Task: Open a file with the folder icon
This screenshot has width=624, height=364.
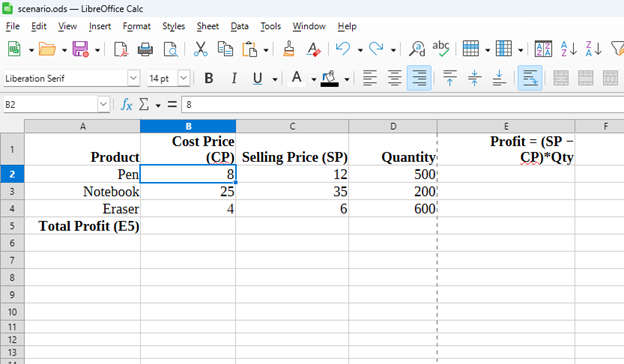Action: pyautogui.click(x=47, y=49)
